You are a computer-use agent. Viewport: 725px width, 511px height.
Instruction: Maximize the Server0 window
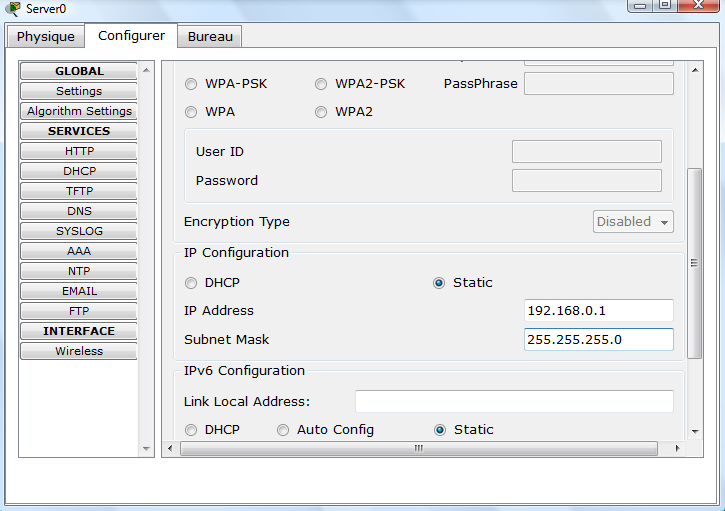tap(664, 6)
